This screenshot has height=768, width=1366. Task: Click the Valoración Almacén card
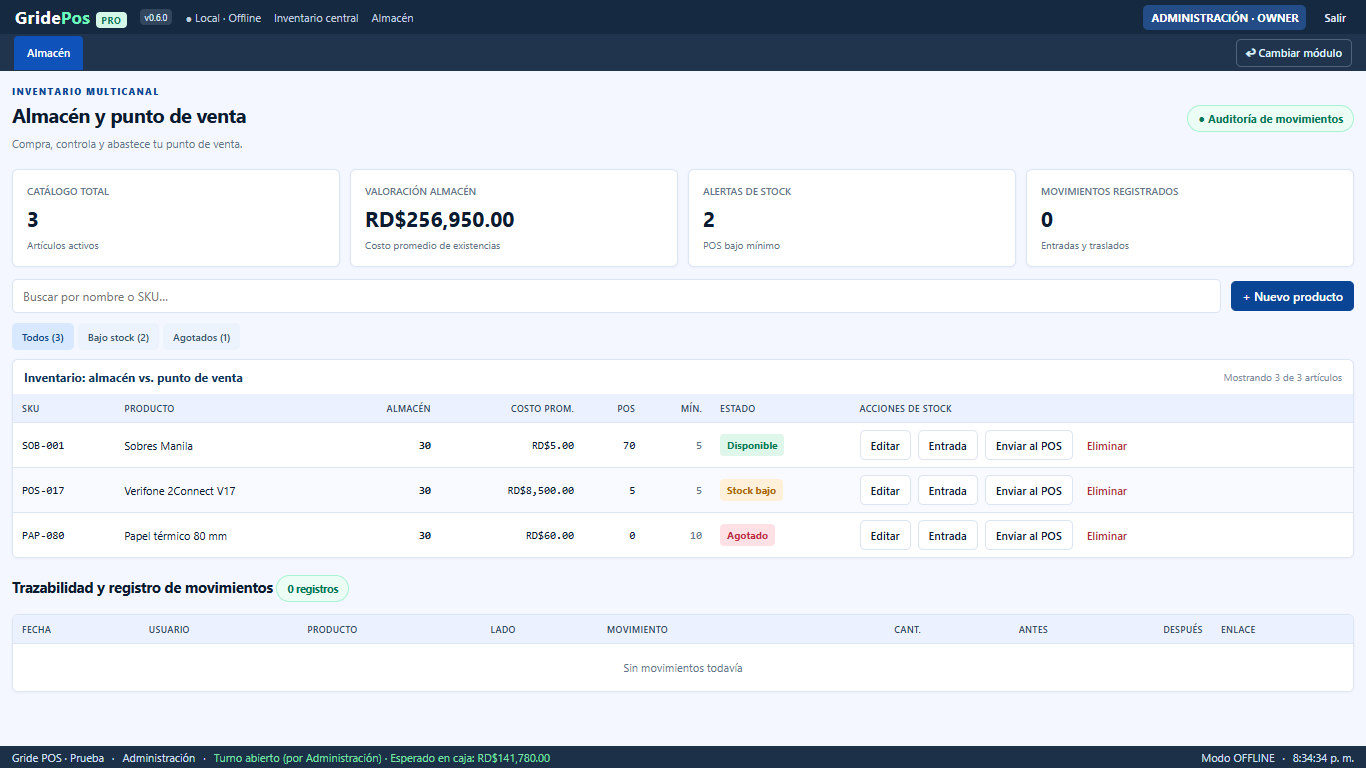tap(514, 218)
